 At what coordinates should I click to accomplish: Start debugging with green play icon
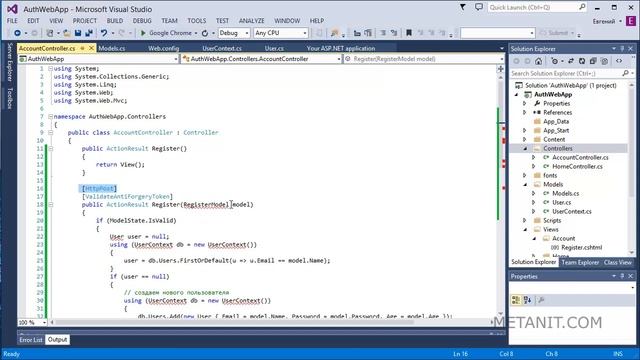[143, 33]
